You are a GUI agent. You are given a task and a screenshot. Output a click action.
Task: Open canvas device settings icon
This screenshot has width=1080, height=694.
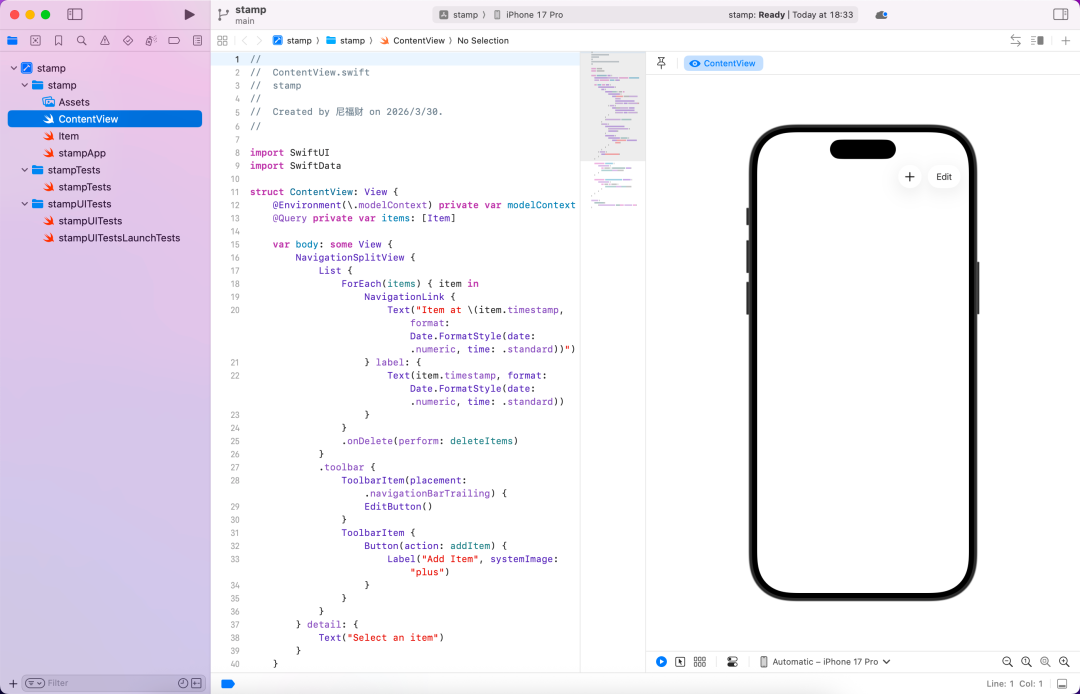pyautogui.click(x=732, y=662)
